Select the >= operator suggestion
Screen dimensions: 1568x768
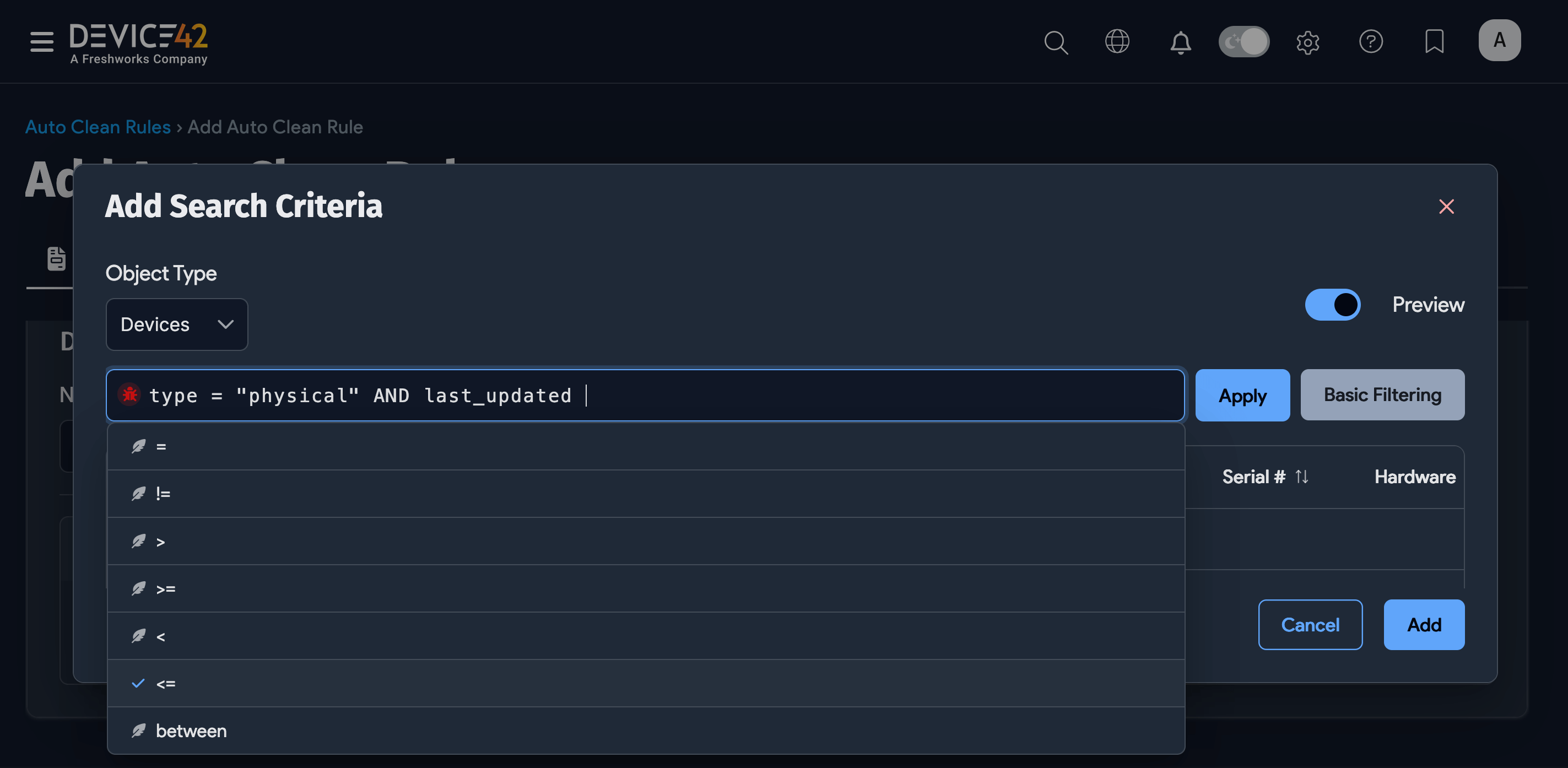(165, 588)
